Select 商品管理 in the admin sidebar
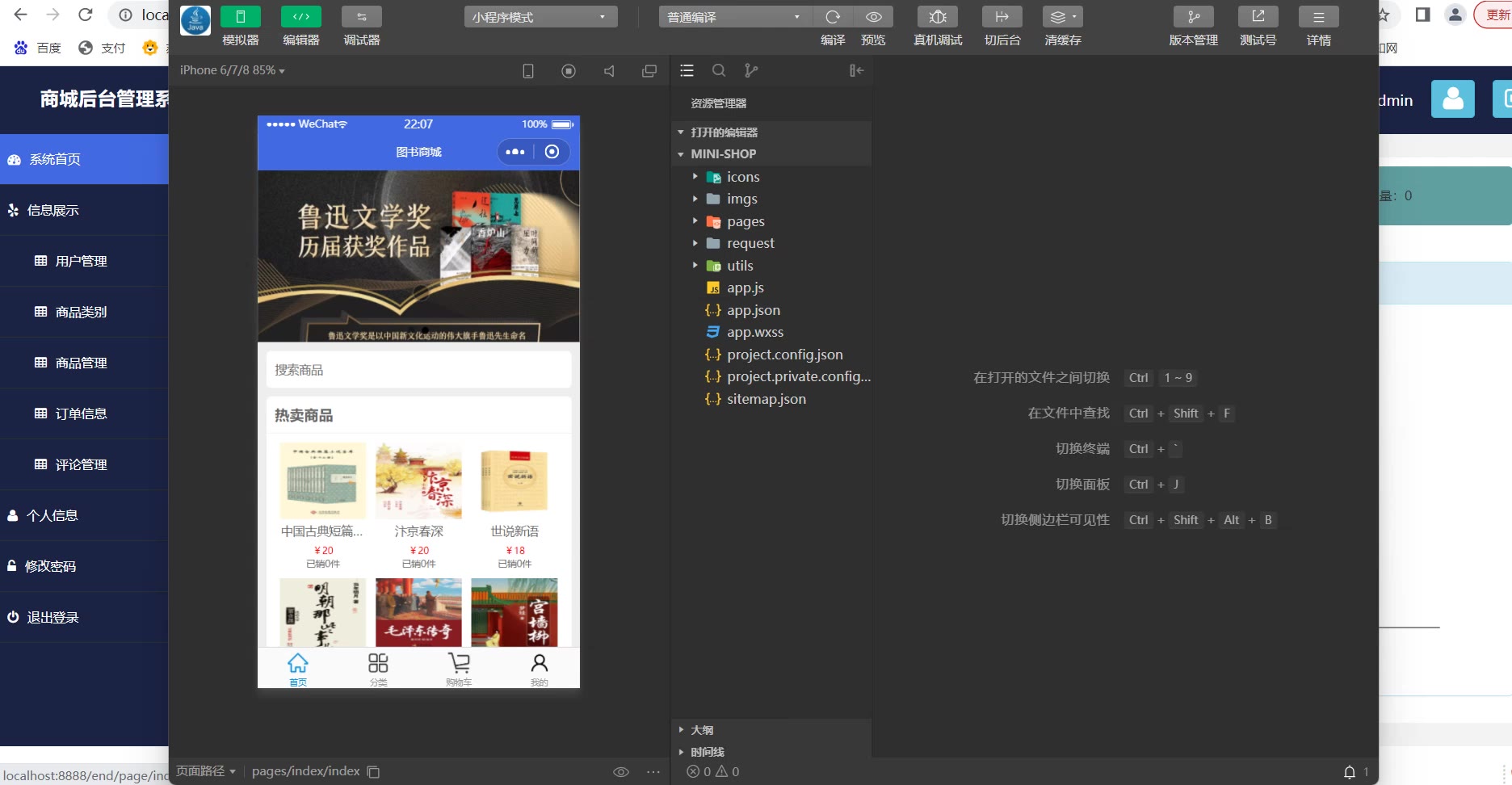1512x785 pixels. click(x=81, y=363)
